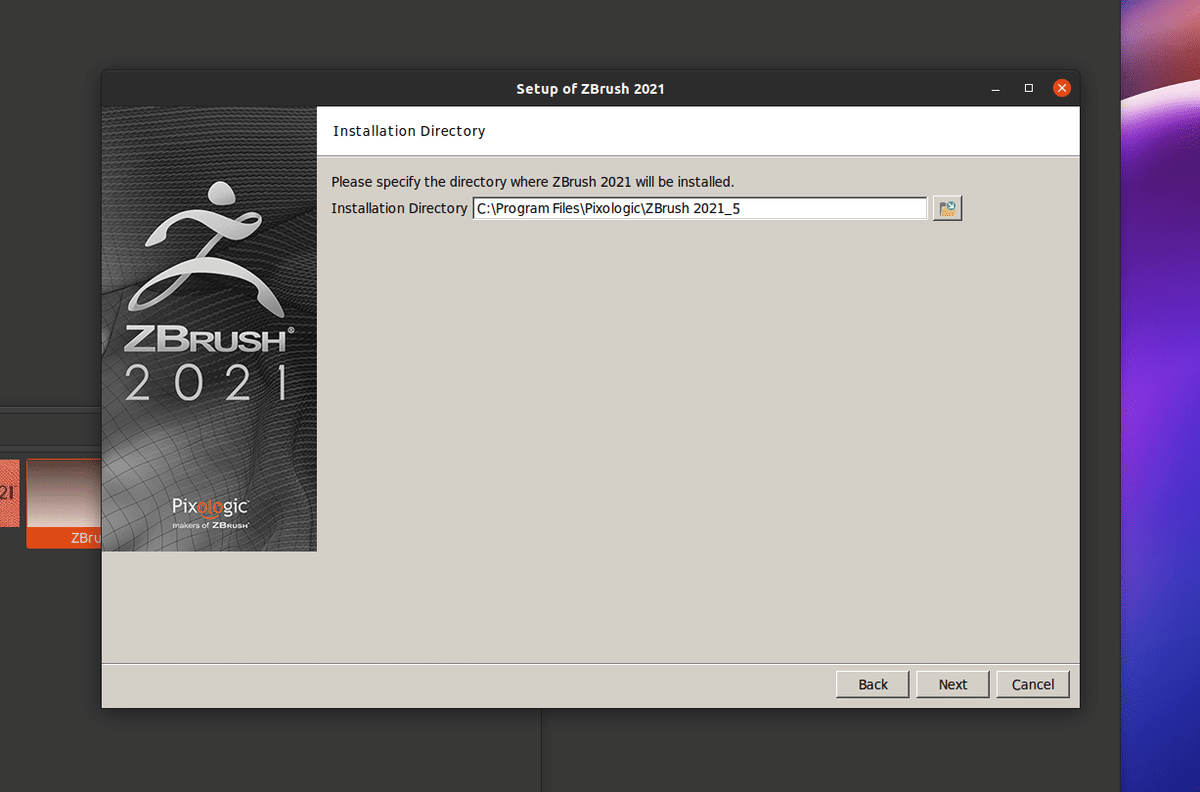The height and width of the screenshot is (792, 1200).
Task: Click the Next button
Action: tap(953, 684)
